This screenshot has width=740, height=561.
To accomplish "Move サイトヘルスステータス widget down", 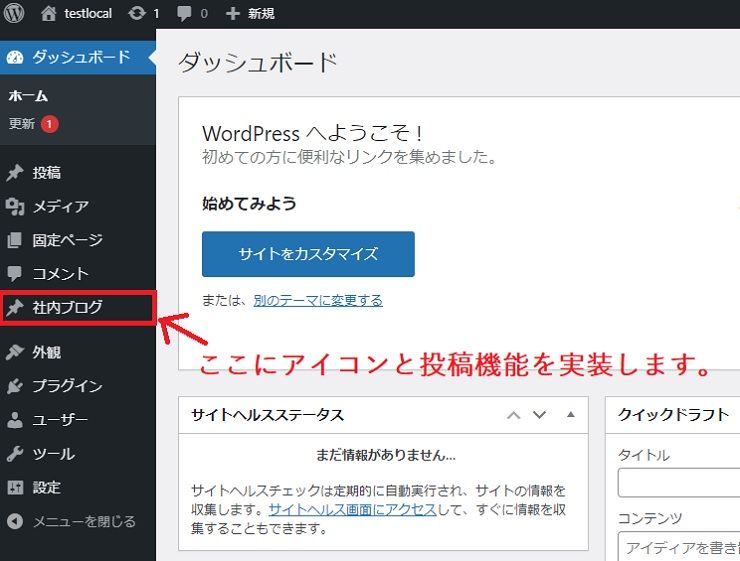I will [x=539, y=415].
